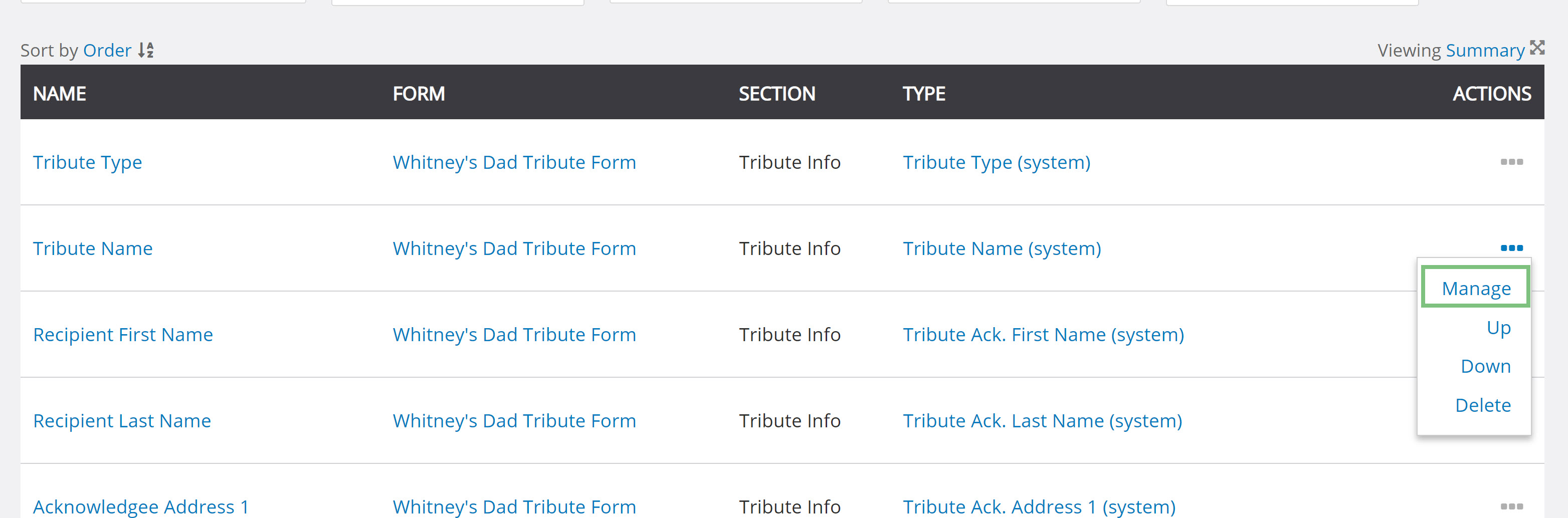This screenshot has height=518, width=1568.
Task: Click Tribute Ack. Last Name (system) link
Action: tap(1042, 421)
